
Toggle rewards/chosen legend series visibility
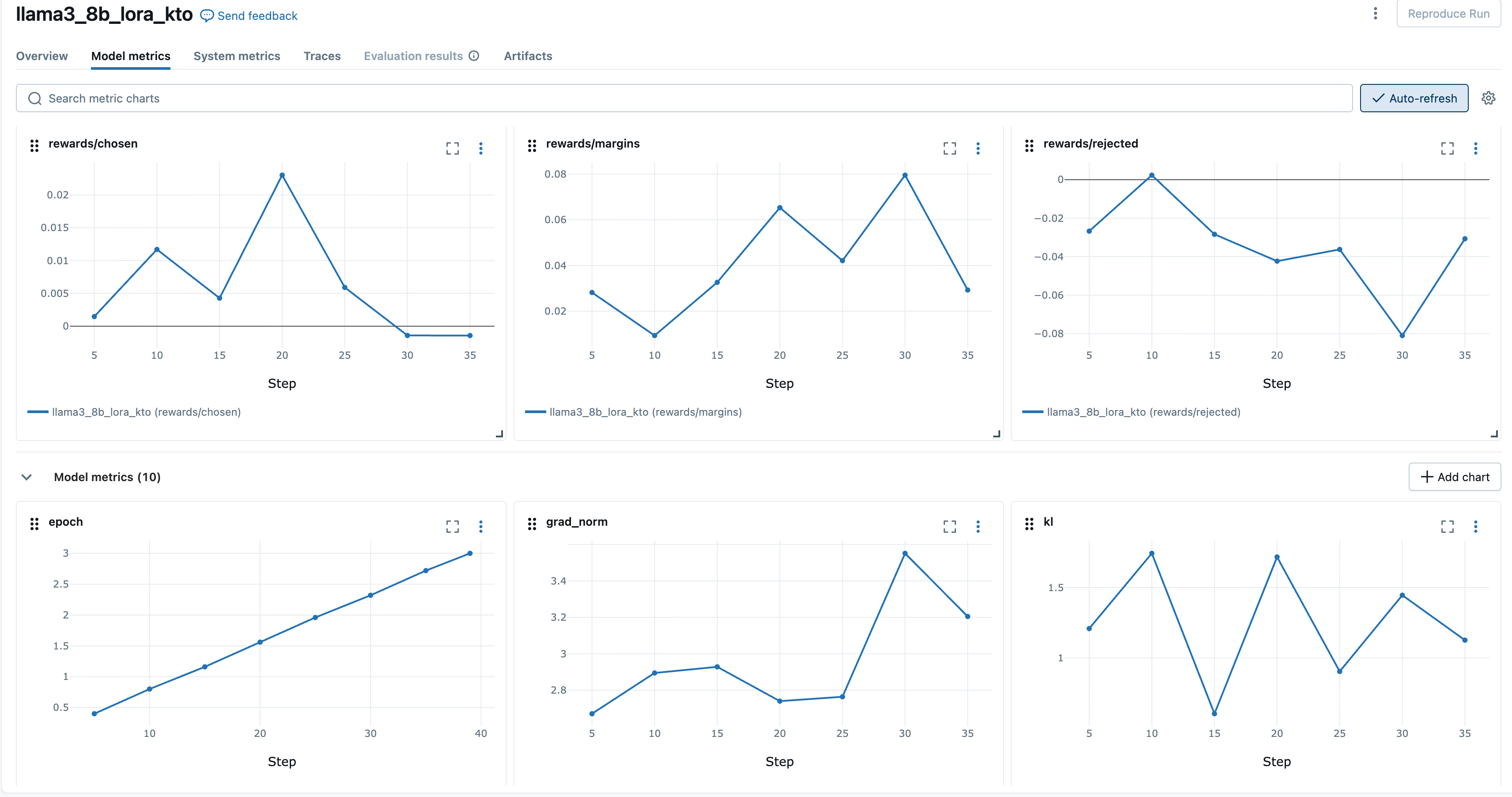146,412
